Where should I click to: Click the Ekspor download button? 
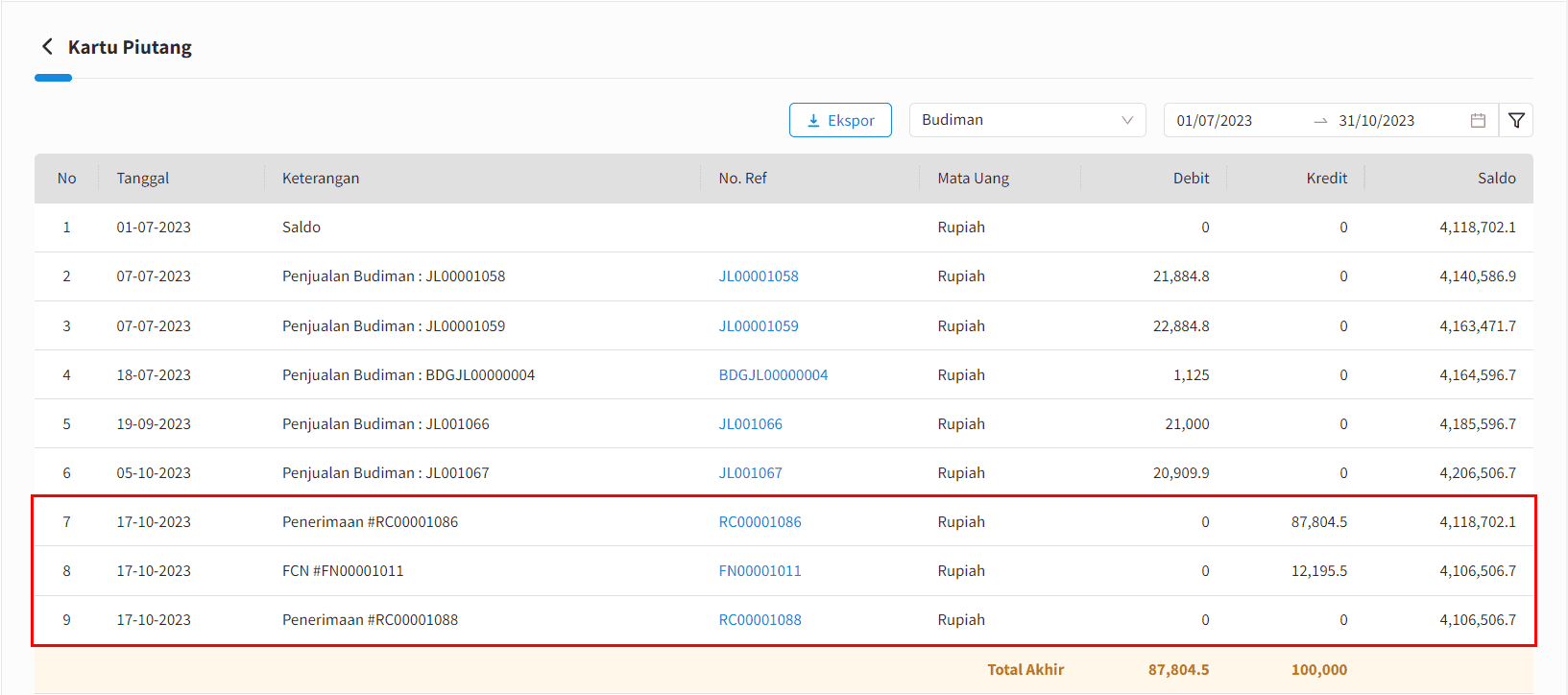click(x=840, y=120)
